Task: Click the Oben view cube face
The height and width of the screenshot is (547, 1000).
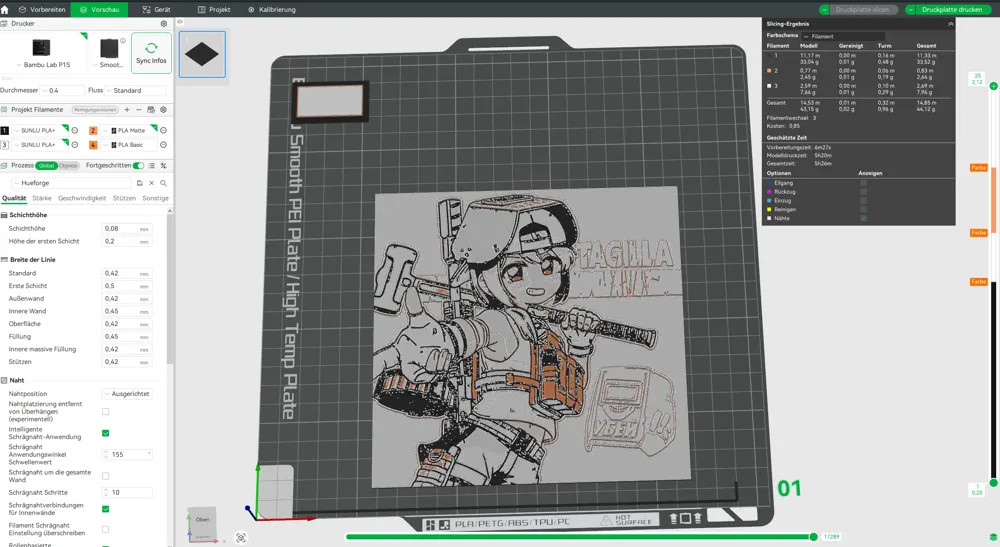Action: [x=202, y=520]
